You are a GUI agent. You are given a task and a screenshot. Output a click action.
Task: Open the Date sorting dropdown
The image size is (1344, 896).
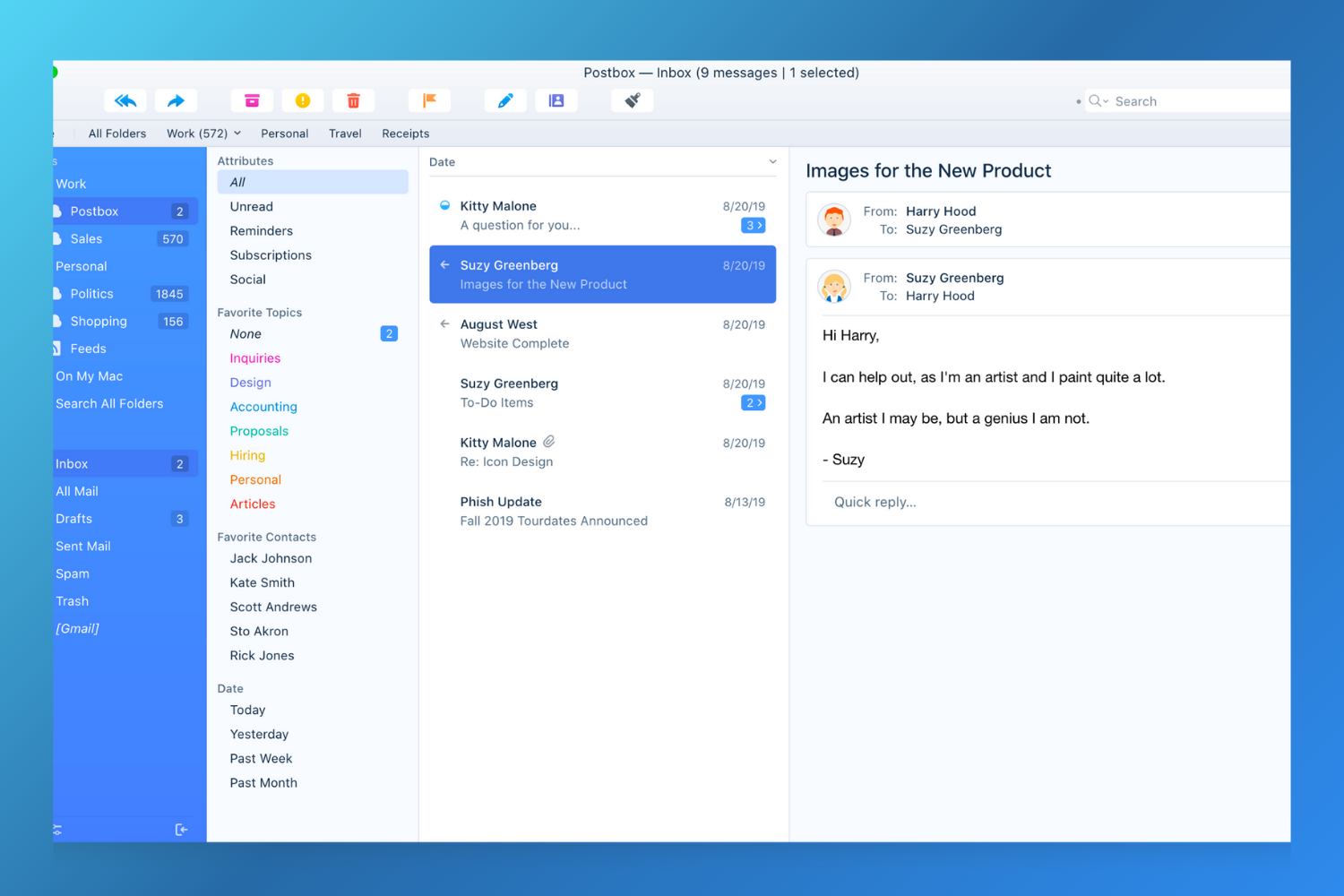point(771,161)
